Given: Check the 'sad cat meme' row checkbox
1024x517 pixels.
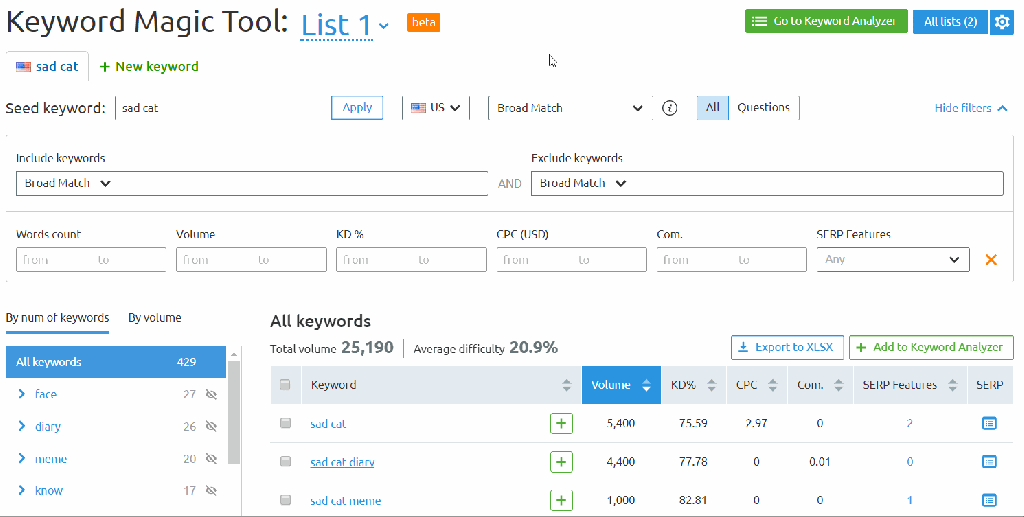Looking at the screenshot, I should pyautogui.click(x=285, y=500).
